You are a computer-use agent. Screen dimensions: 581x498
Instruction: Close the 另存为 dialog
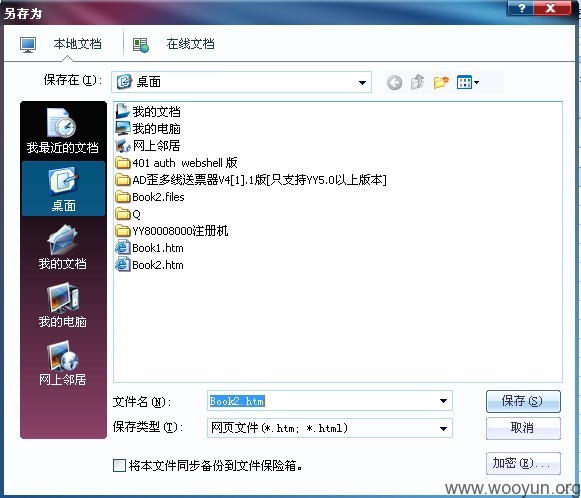pyautogui.click(x=551, y=8)
